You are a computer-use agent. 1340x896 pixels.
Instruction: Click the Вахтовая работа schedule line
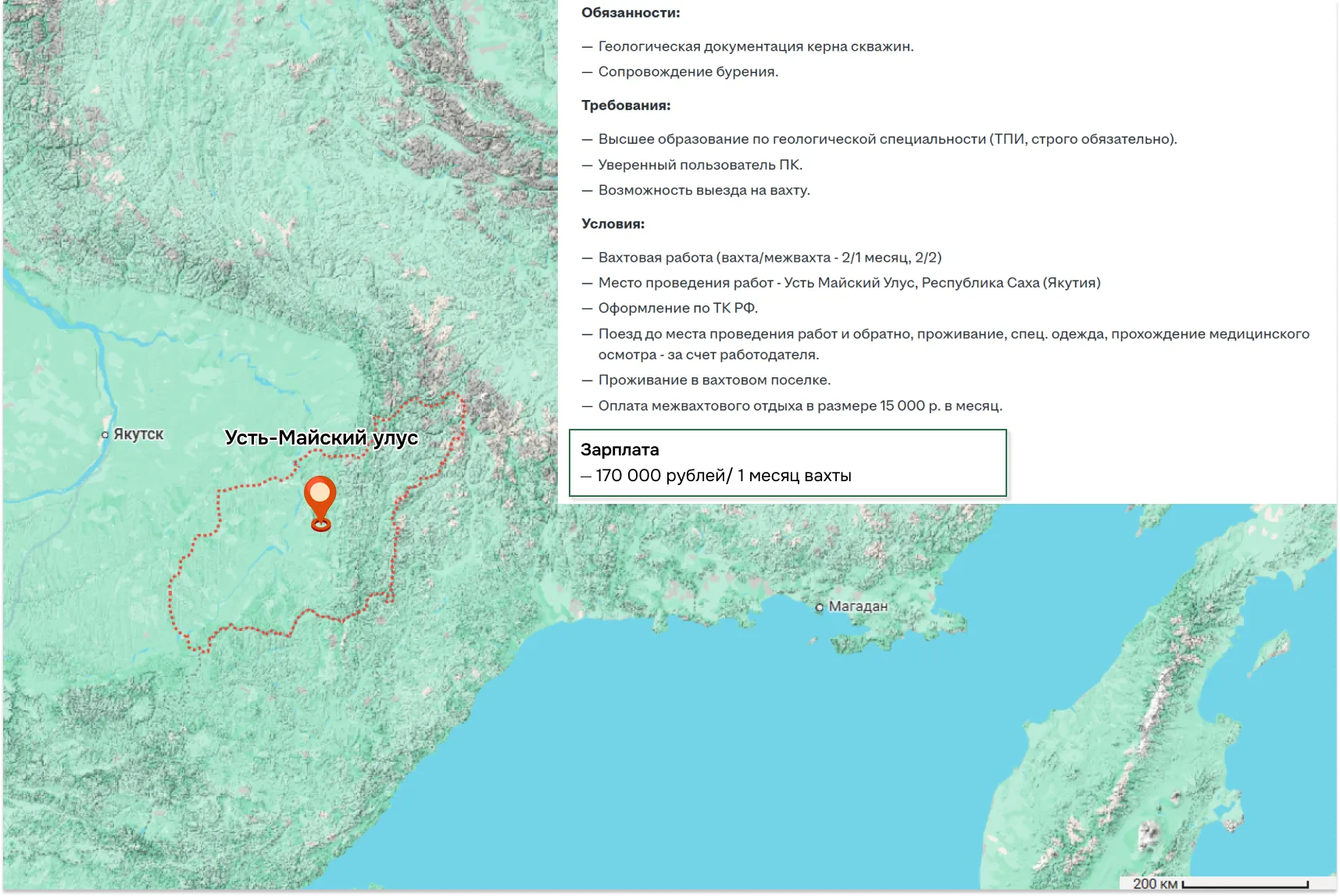click(x=770, y=258)
